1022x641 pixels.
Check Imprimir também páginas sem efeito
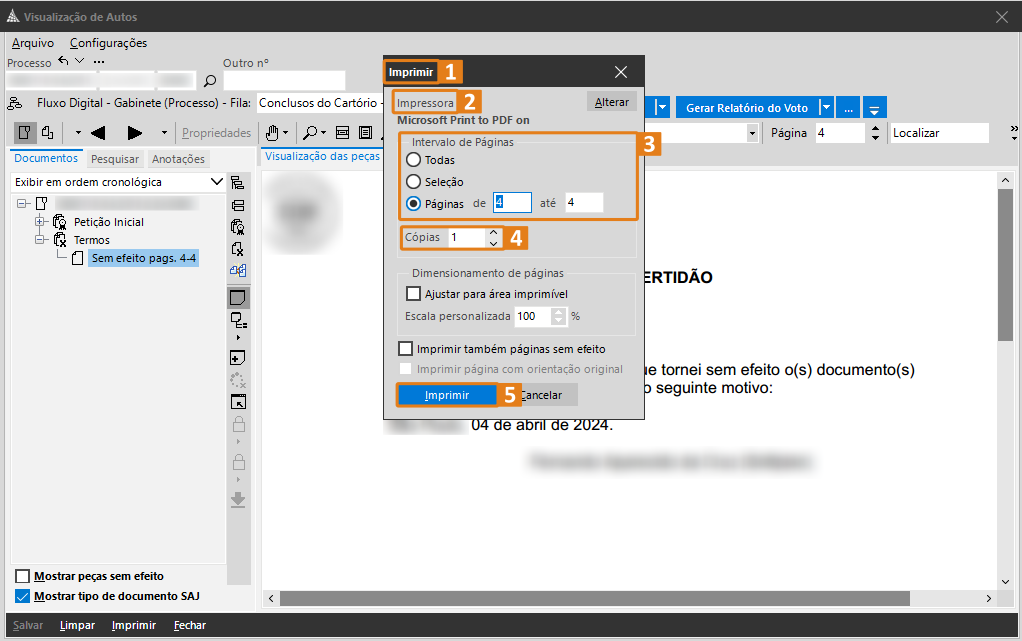405,349
